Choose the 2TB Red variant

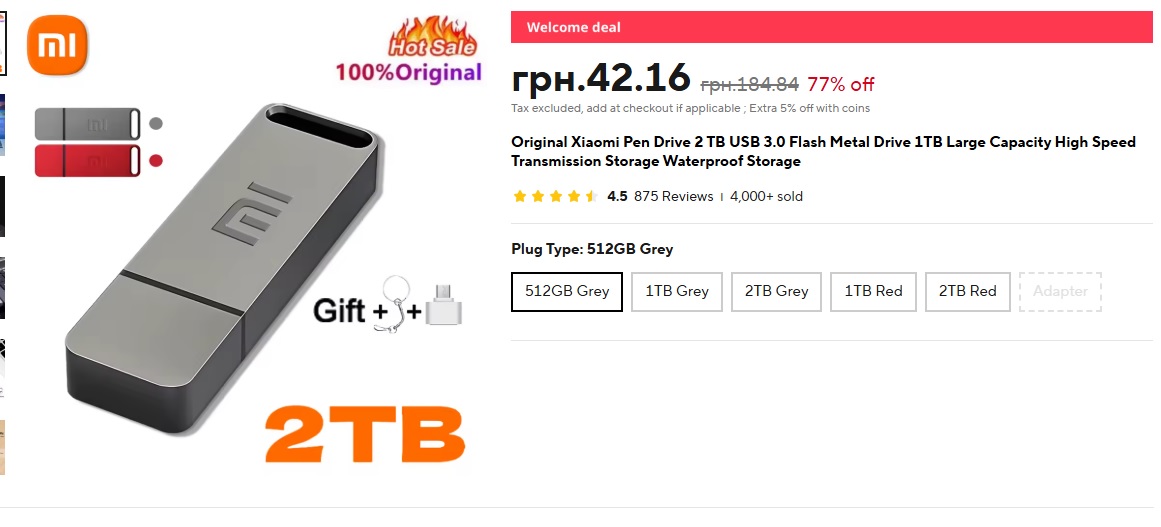point(968,292)
